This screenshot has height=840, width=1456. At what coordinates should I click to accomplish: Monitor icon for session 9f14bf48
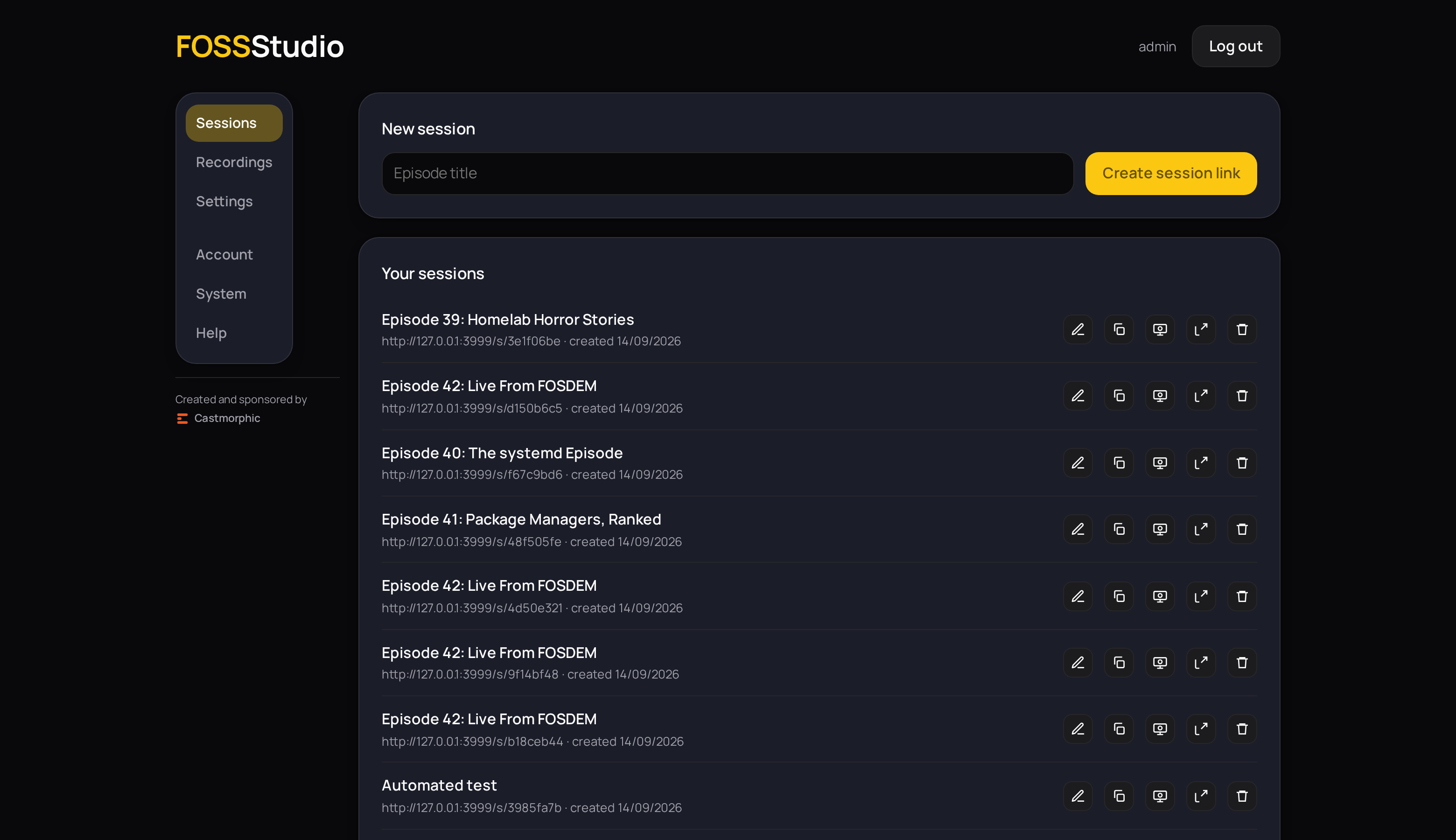point(1160,662)
